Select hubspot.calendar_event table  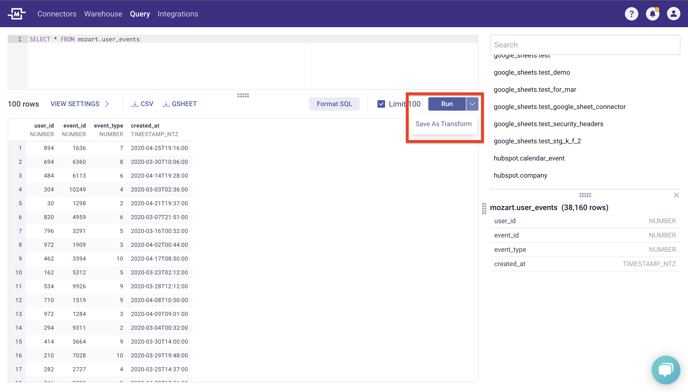click(529, 158)
